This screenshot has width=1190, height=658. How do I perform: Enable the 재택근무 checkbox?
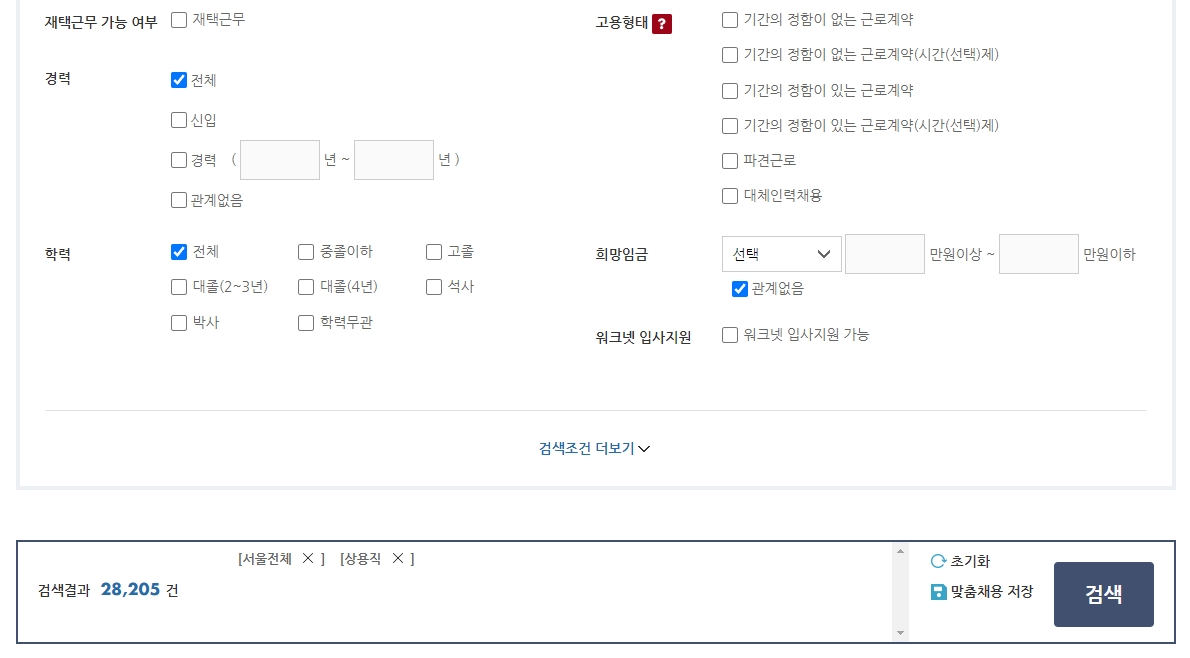[176, 18]
